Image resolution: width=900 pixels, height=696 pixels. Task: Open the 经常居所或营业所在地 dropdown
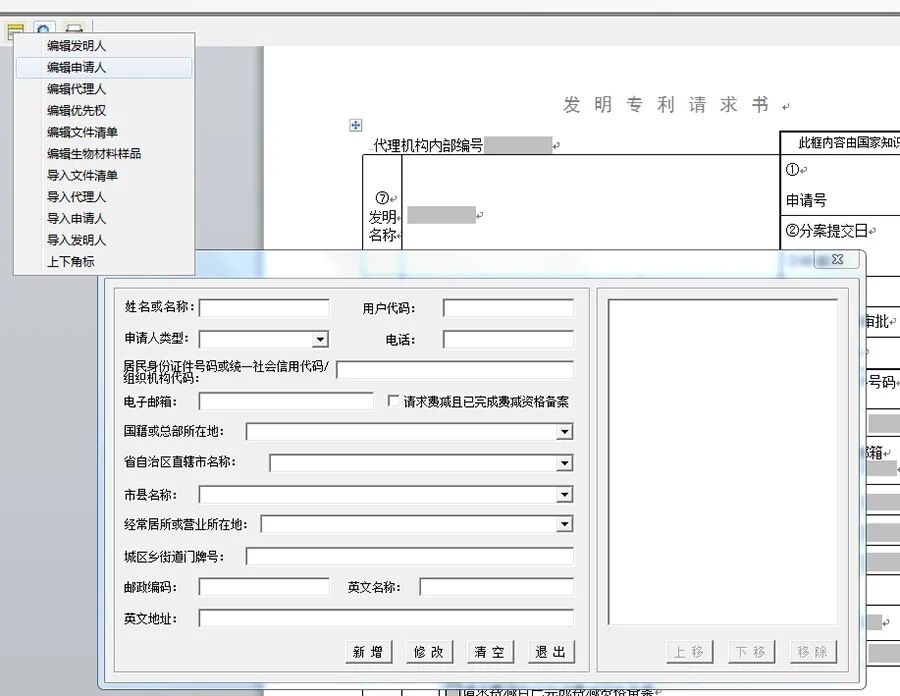click(566, 523)
